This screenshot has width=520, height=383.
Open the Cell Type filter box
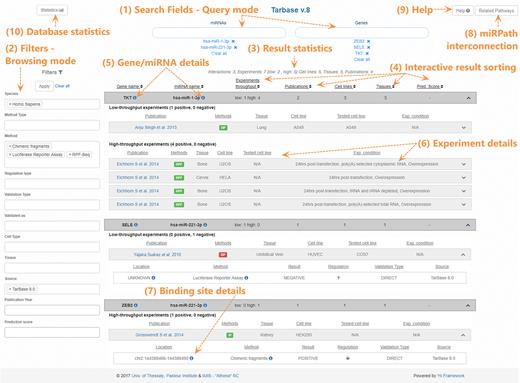[x=52, y=247]
